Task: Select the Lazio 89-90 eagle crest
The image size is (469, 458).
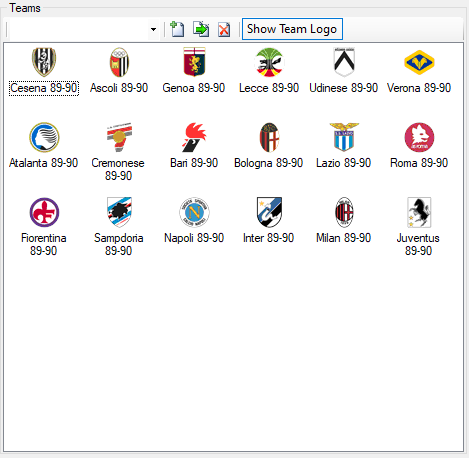Action: pyautogui.click(x=344, y=137)
